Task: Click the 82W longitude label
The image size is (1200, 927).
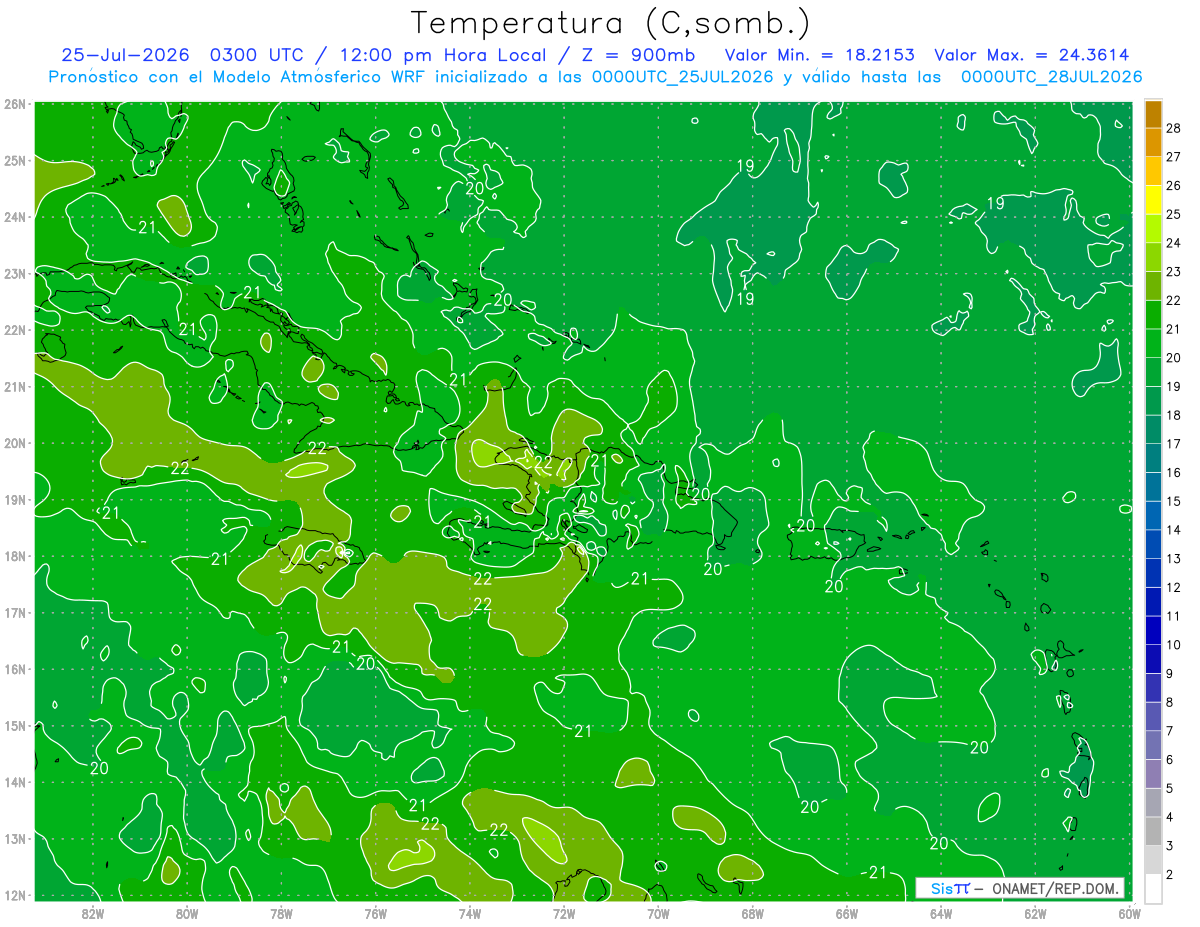Action: pos(92,913)
